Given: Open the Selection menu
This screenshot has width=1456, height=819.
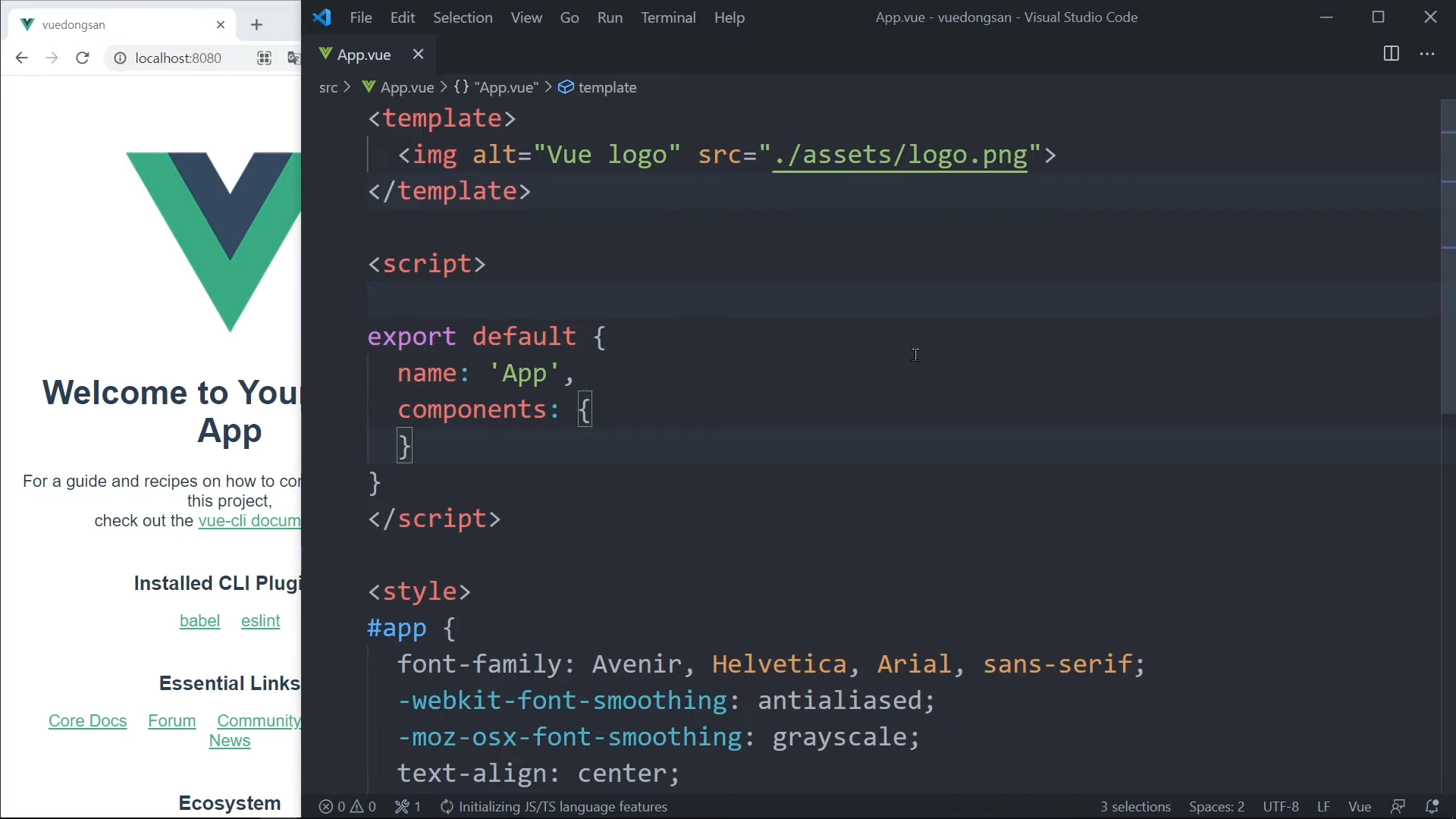Looking at the screenshot, I should click(462, 17).
